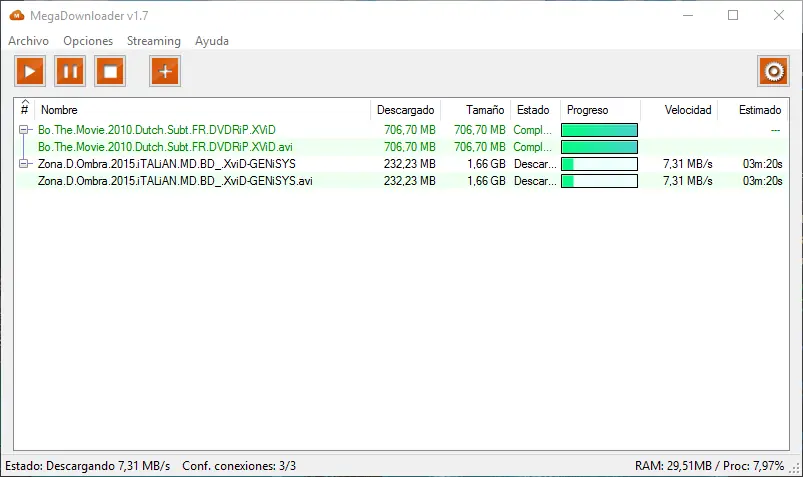Open the Opciones menu

pyautogui.click(x=88, y=41)
